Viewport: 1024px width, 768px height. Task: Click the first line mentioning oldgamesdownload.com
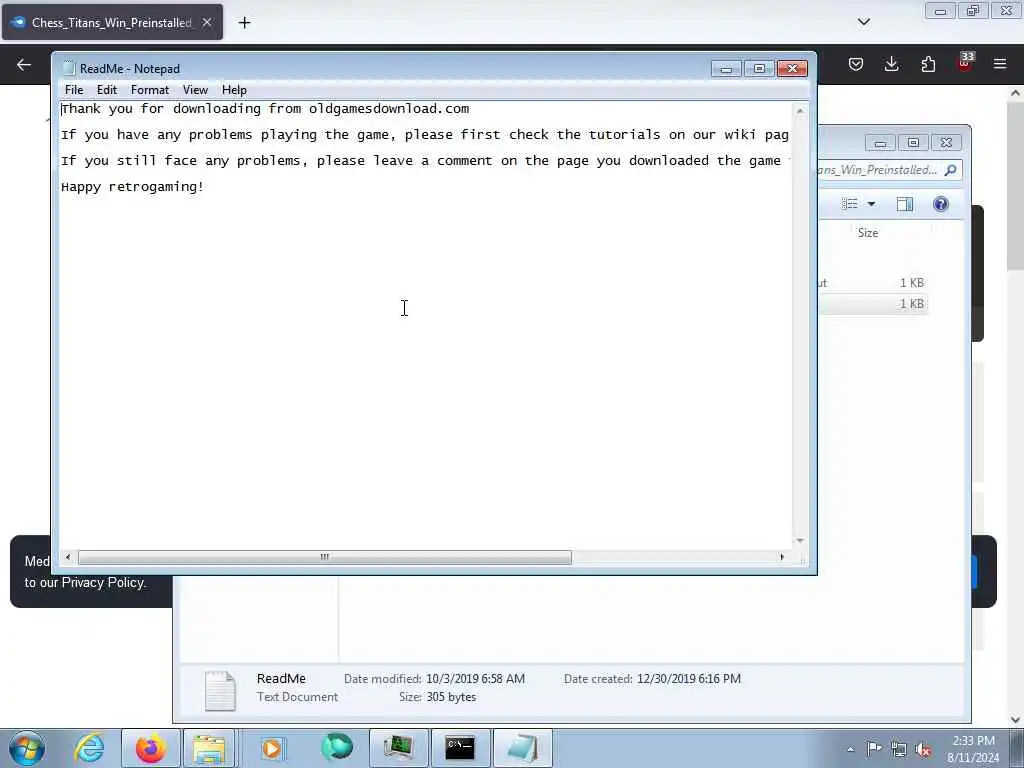265,108
